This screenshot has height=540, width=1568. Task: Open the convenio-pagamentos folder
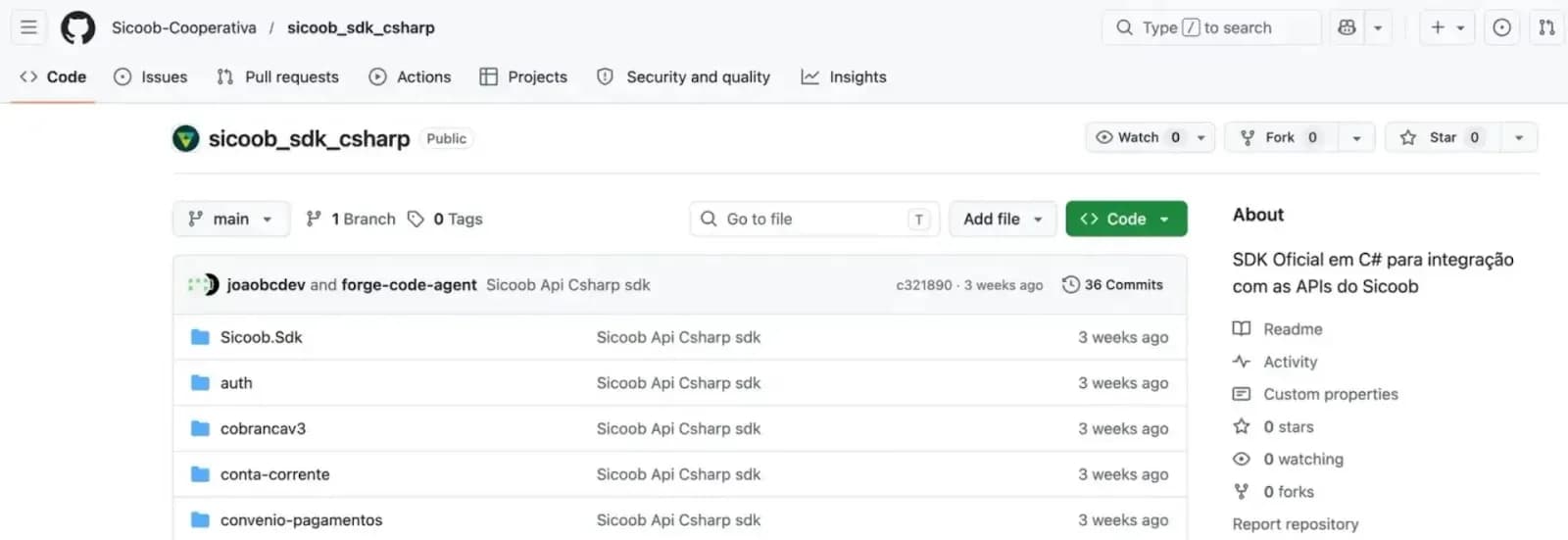coord(301,520)
